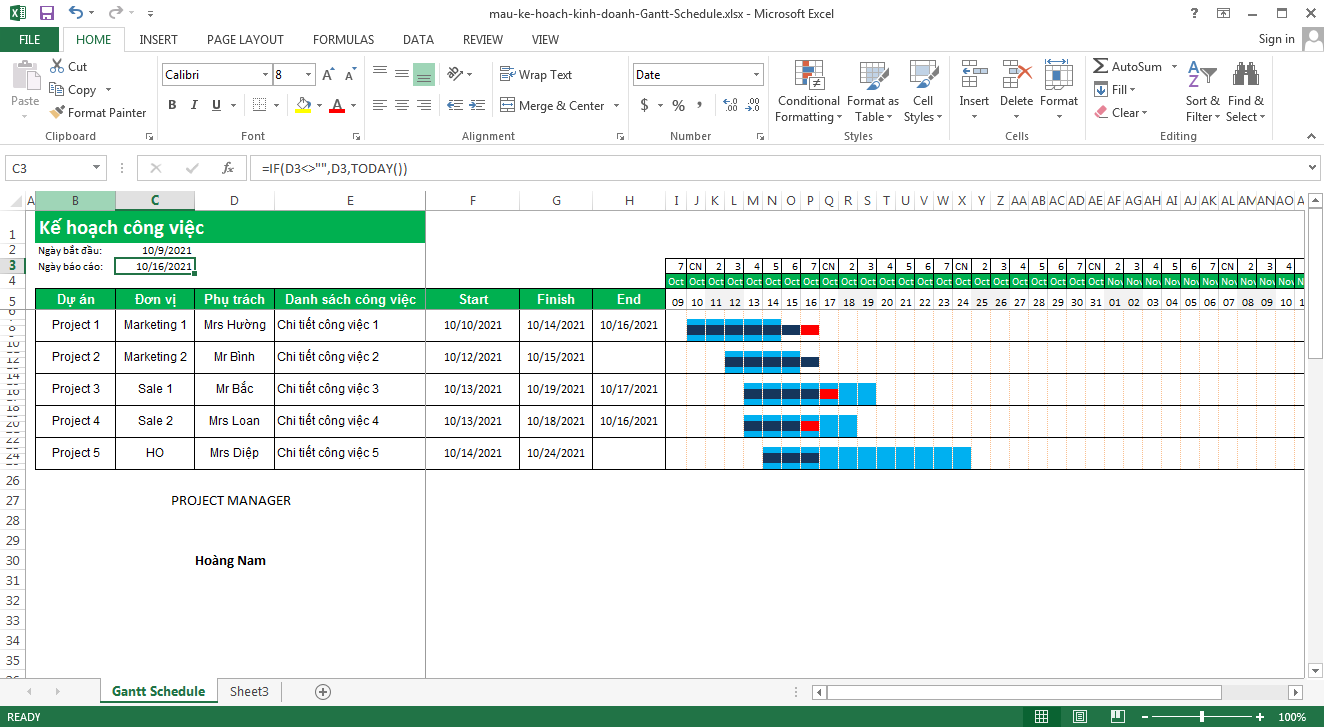Click Increase Indent icon

pyautogui.click(x=478, y=105)
